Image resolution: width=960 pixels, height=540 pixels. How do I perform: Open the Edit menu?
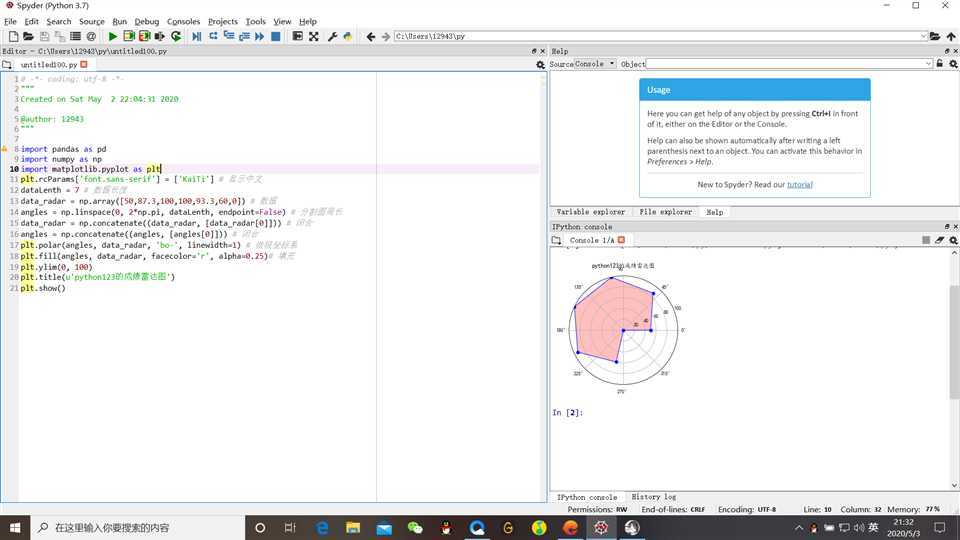[x=31, y=21]
